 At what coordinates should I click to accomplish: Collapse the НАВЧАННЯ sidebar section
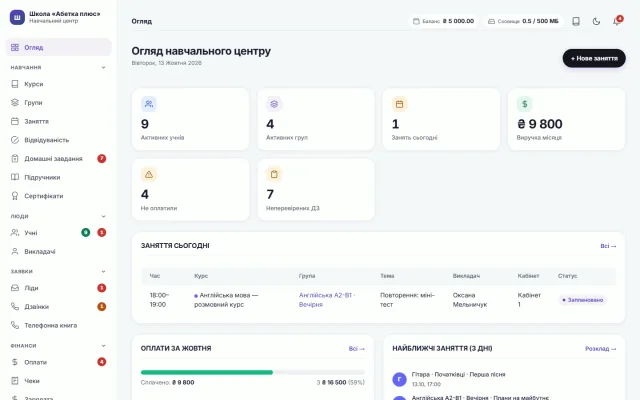(x=103, y=67)
